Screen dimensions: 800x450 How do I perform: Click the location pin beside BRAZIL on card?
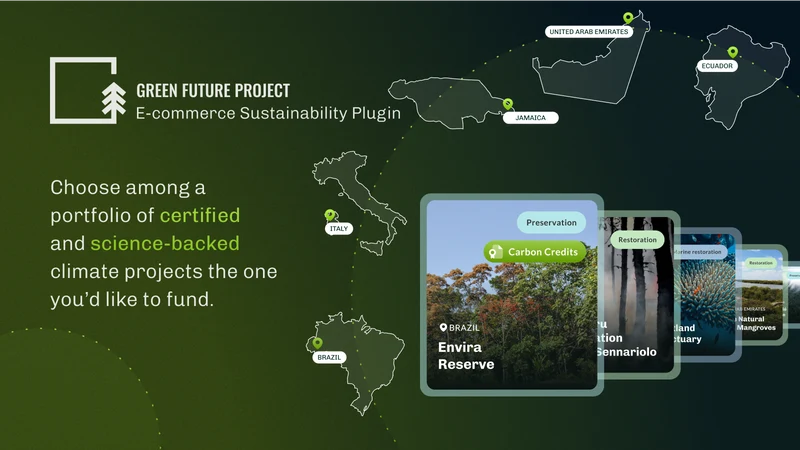pos(443,328)
